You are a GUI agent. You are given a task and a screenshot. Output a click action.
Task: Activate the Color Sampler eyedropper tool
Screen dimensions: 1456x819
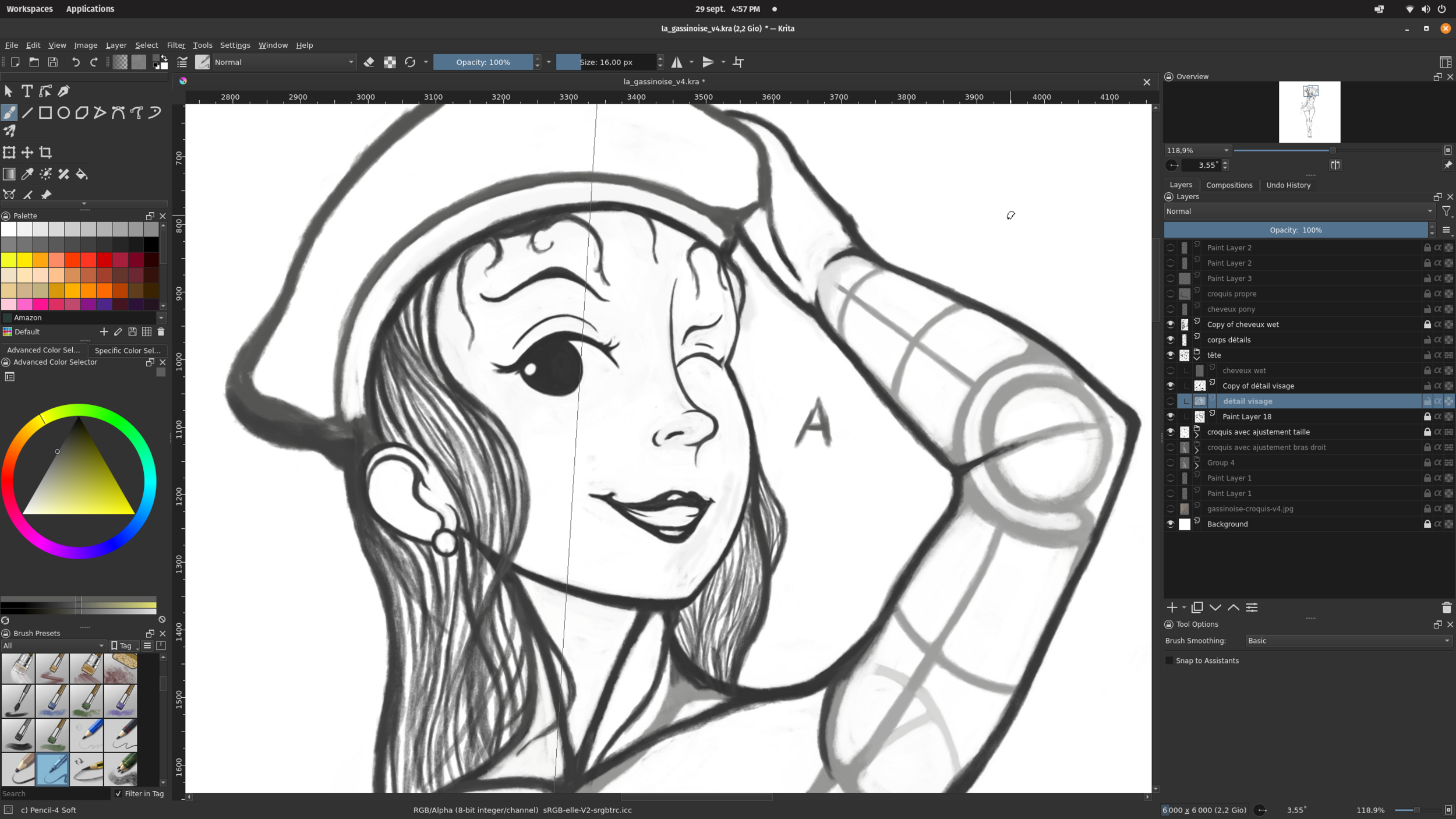coord(27,174)
